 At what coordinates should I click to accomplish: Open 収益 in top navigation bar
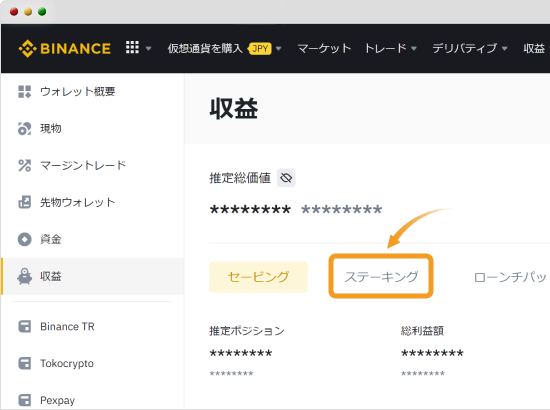pyautogui.click(x=534, y=48)
